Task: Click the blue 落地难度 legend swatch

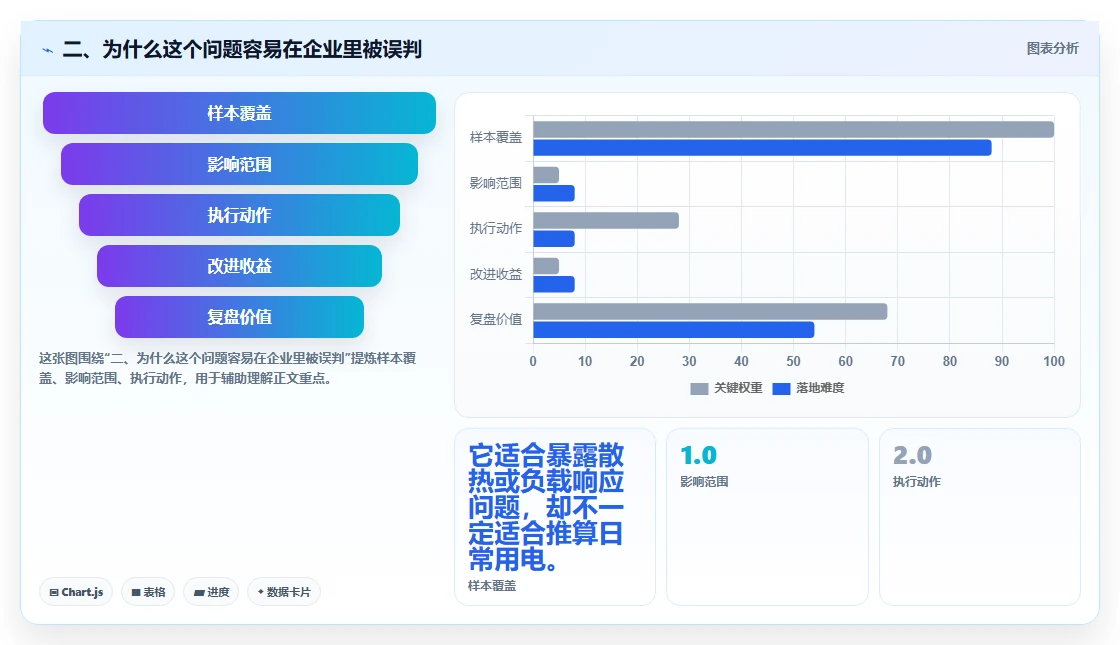Action: [781, 389]
